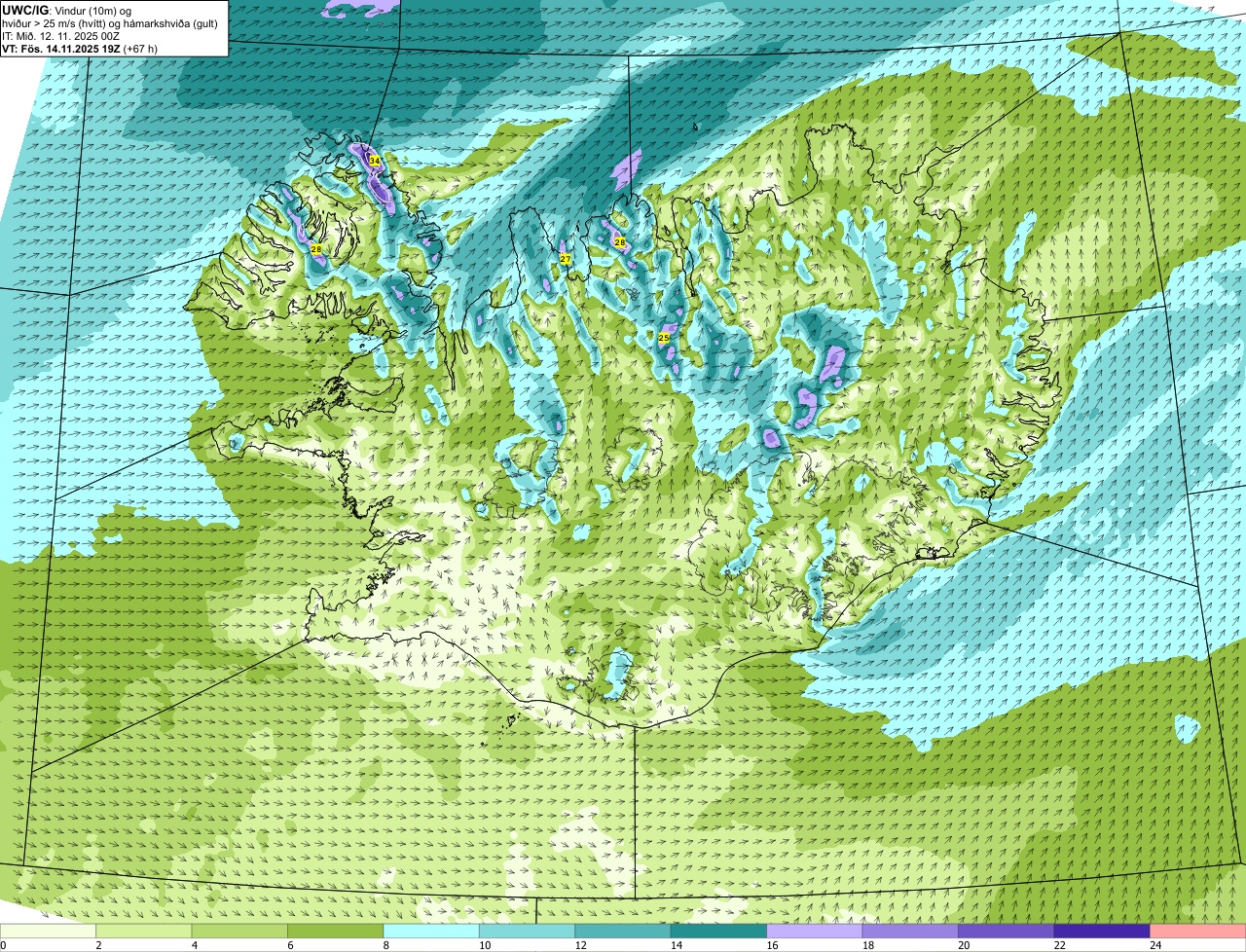This screenshot has height=952, width=1246.
Task: Click the valid time 'VT: Fös. 14.11.2025 19Z'
Action: 60,49
